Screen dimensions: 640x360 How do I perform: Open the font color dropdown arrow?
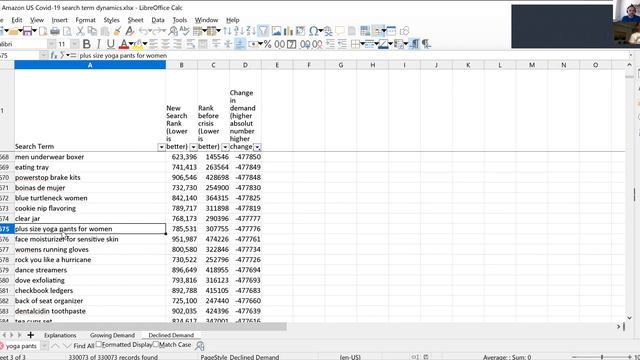pyautogui.click(x=131, y=44)
